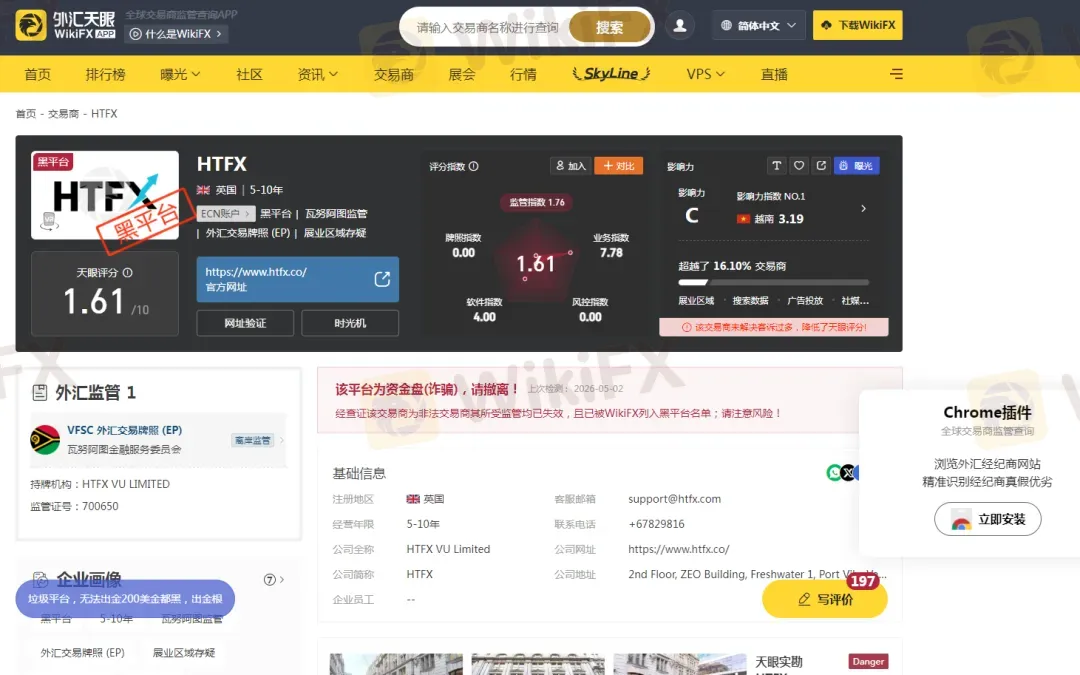Click the support@htfx.com email
The height and width of the screenshot is (675, 1080).
[674, 499]
